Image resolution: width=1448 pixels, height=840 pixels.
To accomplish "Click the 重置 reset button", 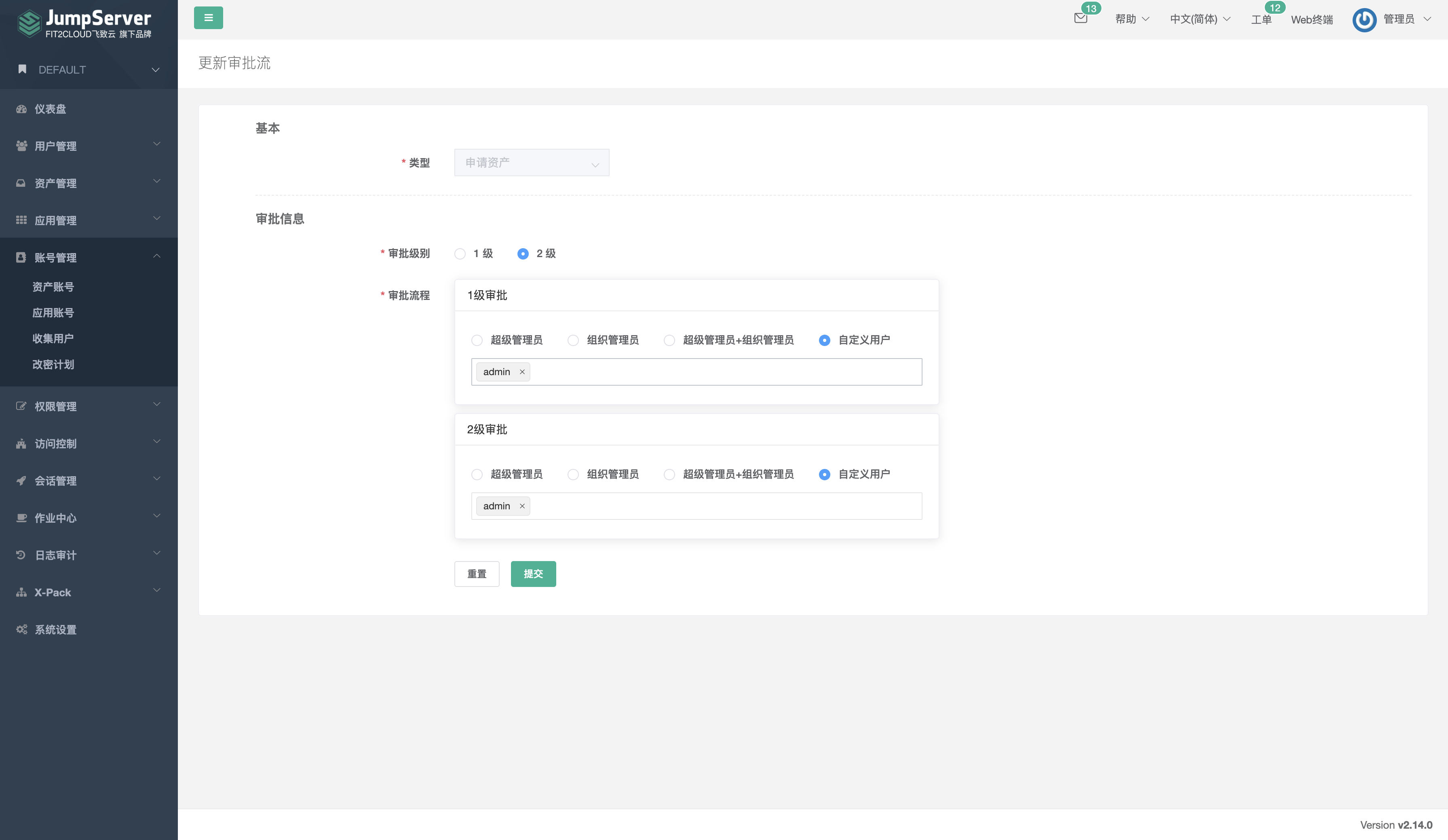I will click(x=478, y=574).
